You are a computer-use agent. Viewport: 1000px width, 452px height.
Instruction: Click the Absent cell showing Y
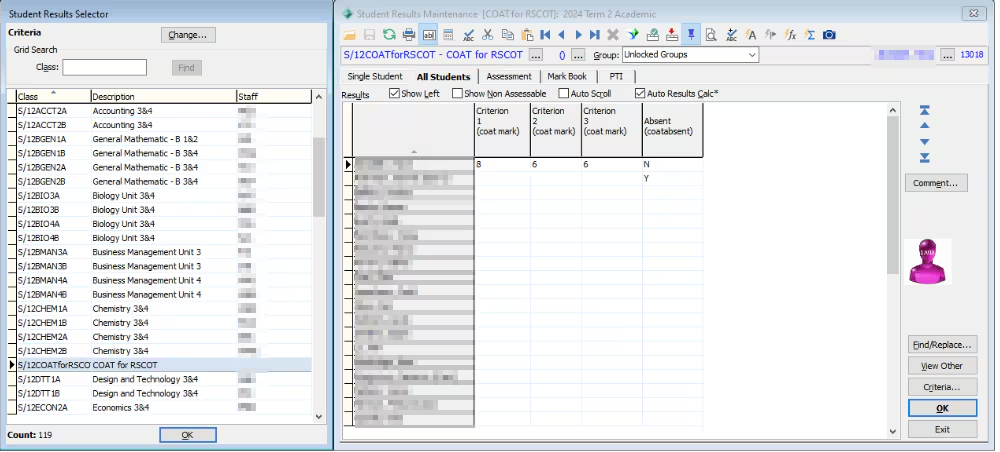[672, 179]
